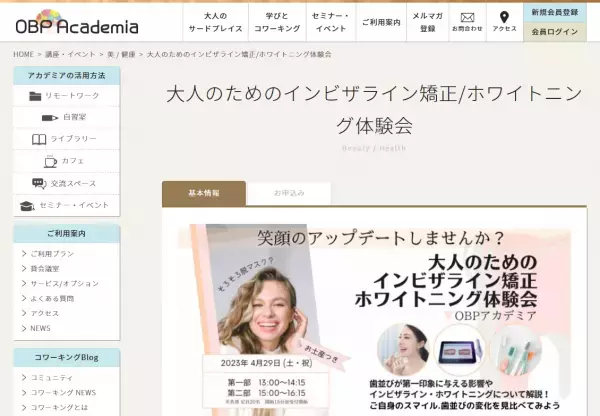Click chevron beside NEWS
Image resolution: width=600 pixels, height=416 pixels.
click(24, 328)
